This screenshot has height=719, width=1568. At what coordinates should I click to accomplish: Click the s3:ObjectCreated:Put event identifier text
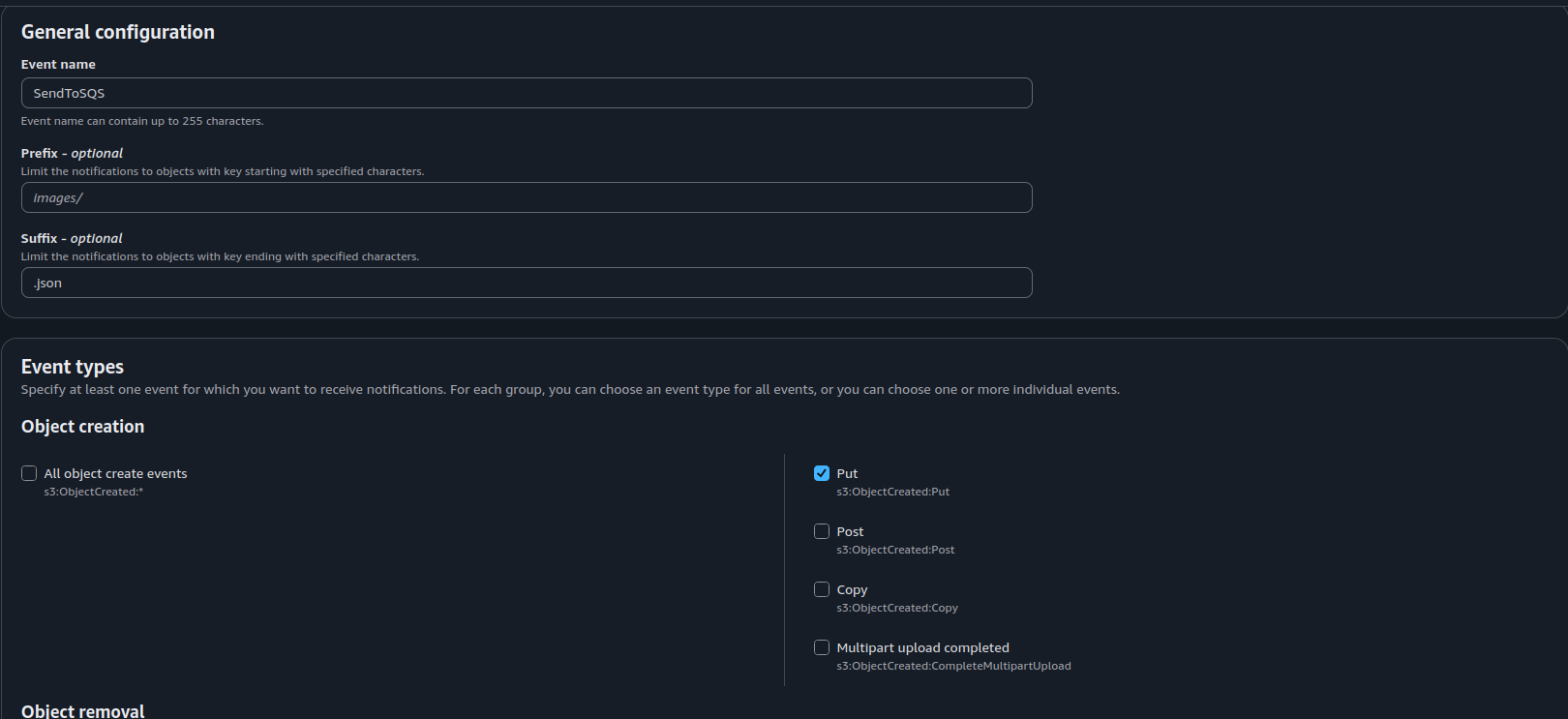coord(892,492)
